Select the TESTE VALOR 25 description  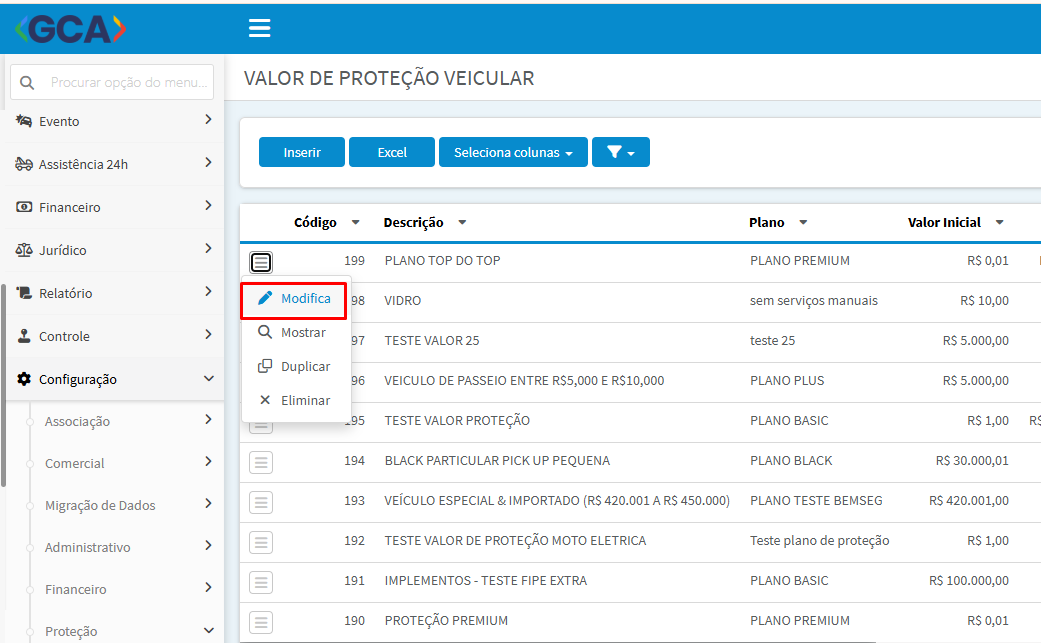[x=432, y=340]
